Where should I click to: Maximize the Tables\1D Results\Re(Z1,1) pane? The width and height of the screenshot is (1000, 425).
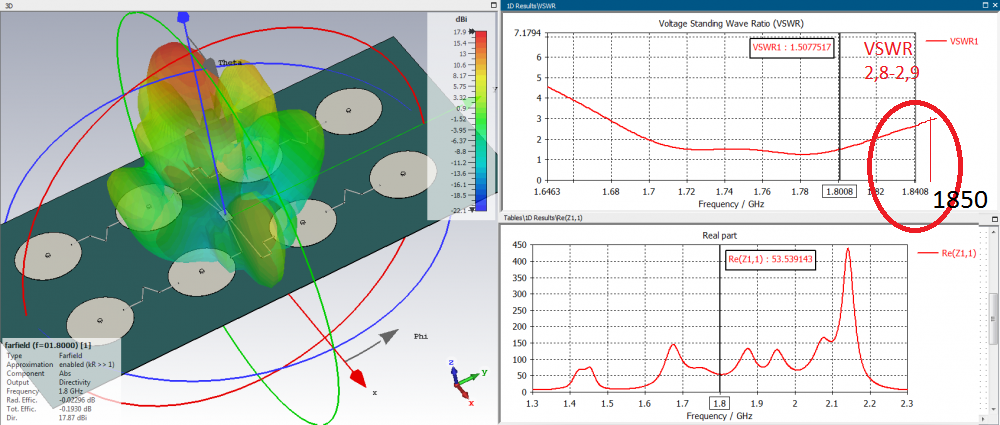coord(994,218)
